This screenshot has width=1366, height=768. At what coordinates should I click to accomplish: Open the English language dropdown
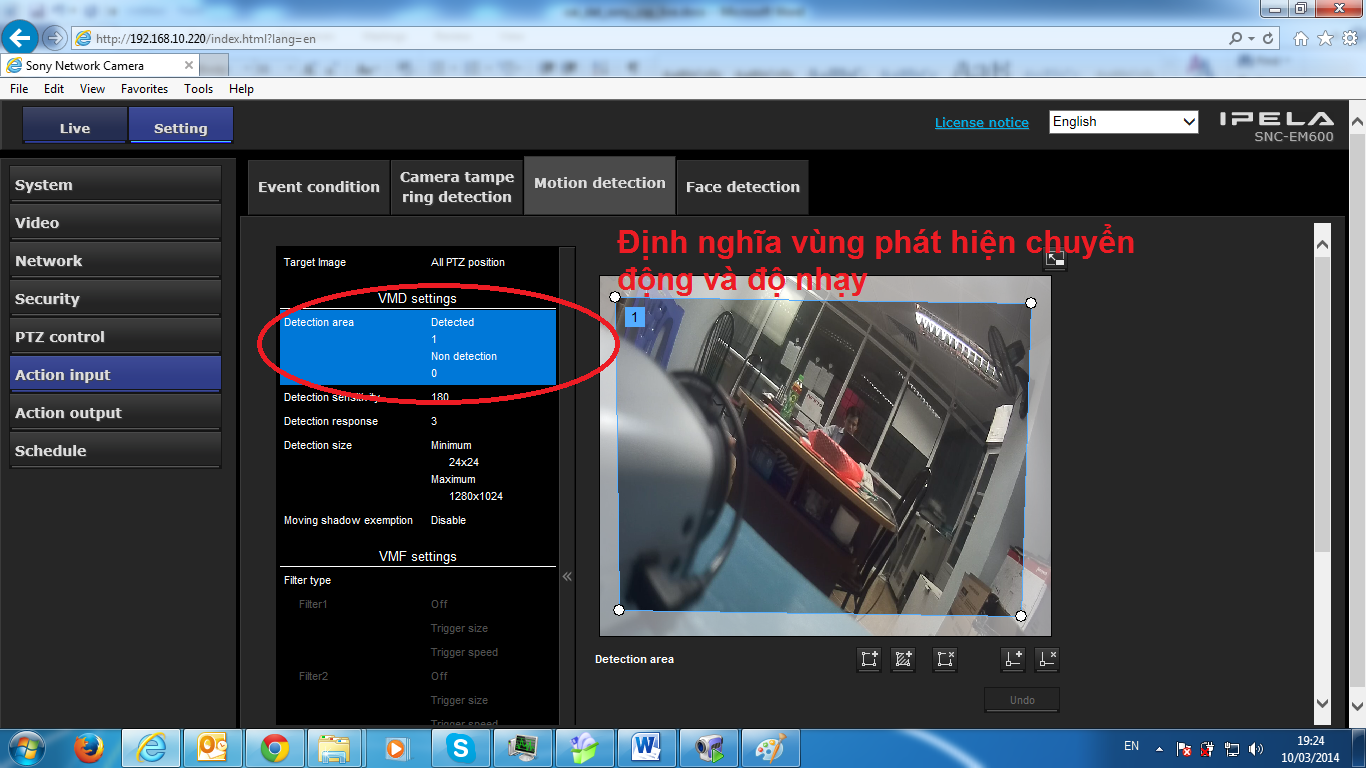click(x=1124, y=122)
